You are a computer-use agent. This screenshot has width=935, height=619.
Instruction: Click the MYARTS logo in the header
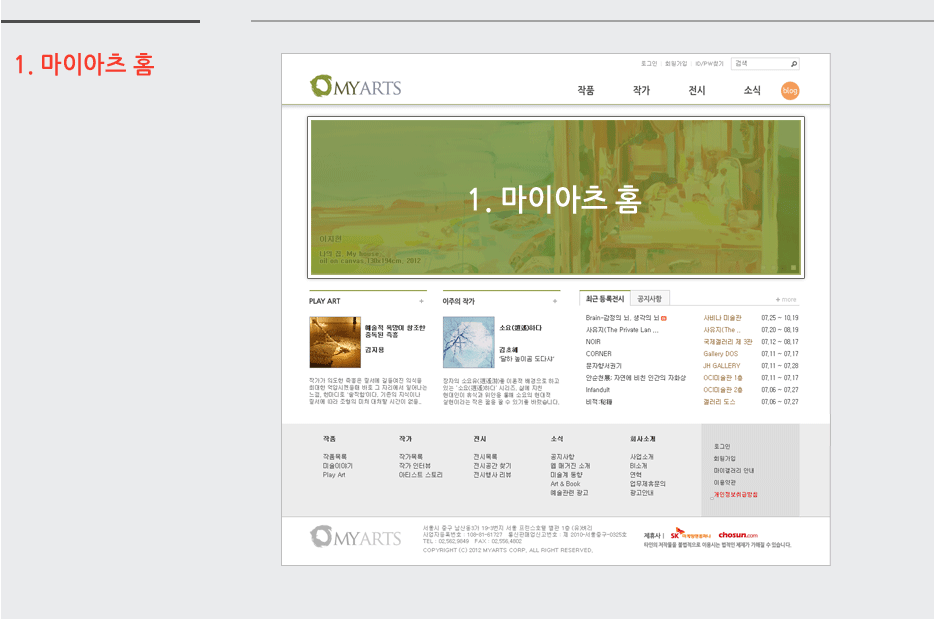click(x=355, y=87)
